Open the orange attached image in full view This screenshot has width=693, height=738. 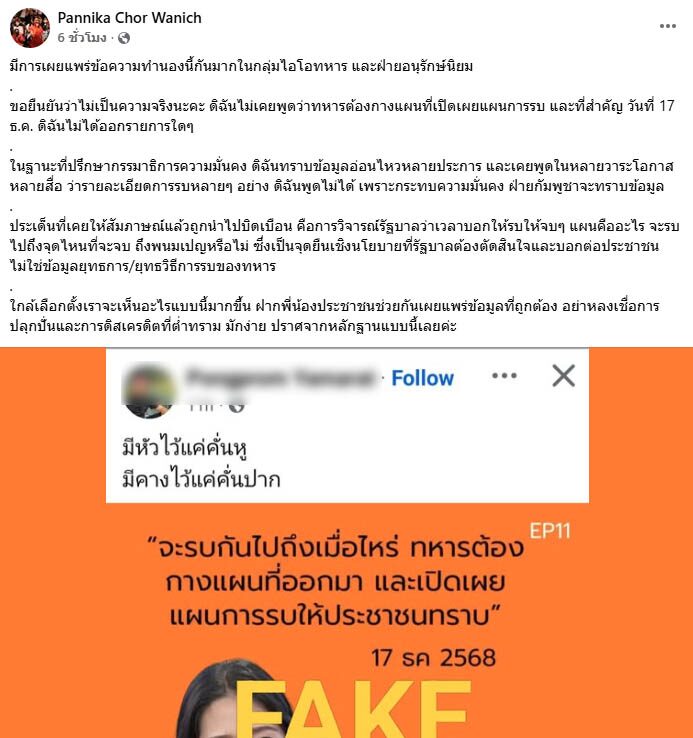tap(346, 543)
